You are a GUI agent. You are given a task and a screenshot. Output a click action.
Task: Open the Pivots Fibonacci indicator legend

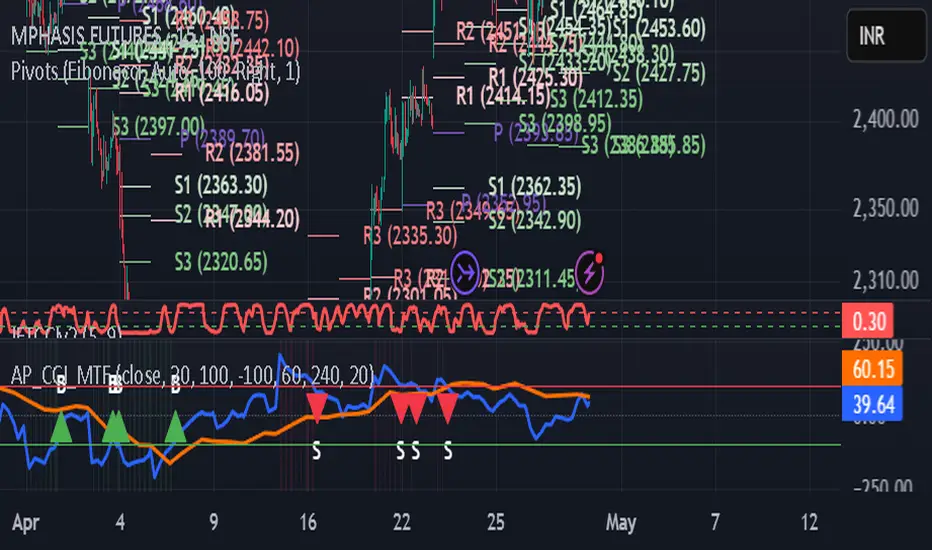pos(156,71)
